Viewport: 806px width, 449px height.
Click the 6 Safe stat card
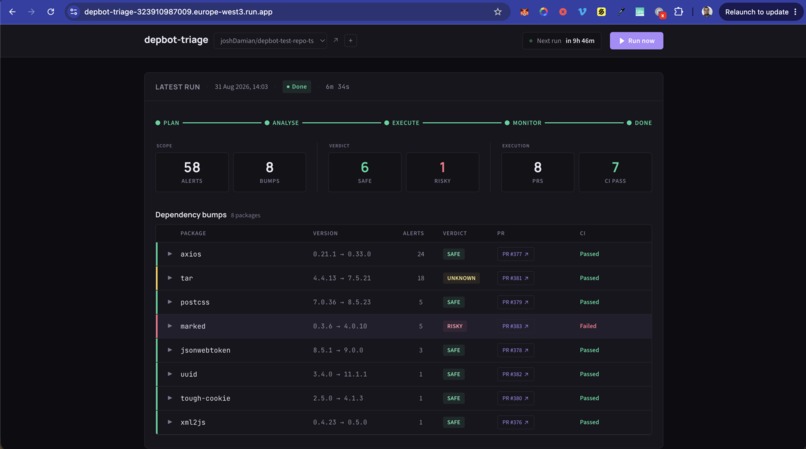point(364,172)
